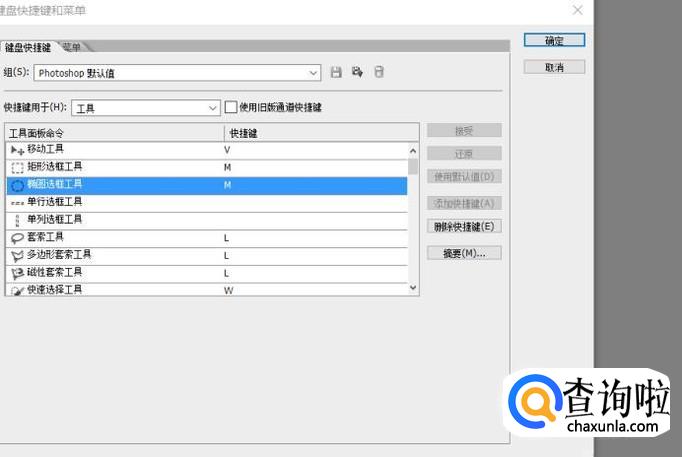This screenshot has width=682, height=457.
Task: Click shortcut L of 多边形套索工具
Action: click(x=226, y=256)
